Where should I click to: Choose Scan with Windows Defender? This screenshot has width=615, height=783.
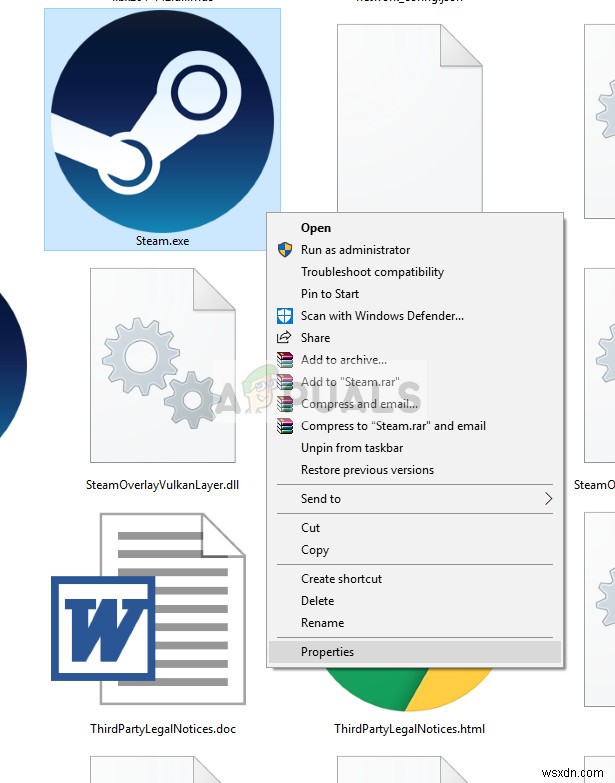(415, 316)
